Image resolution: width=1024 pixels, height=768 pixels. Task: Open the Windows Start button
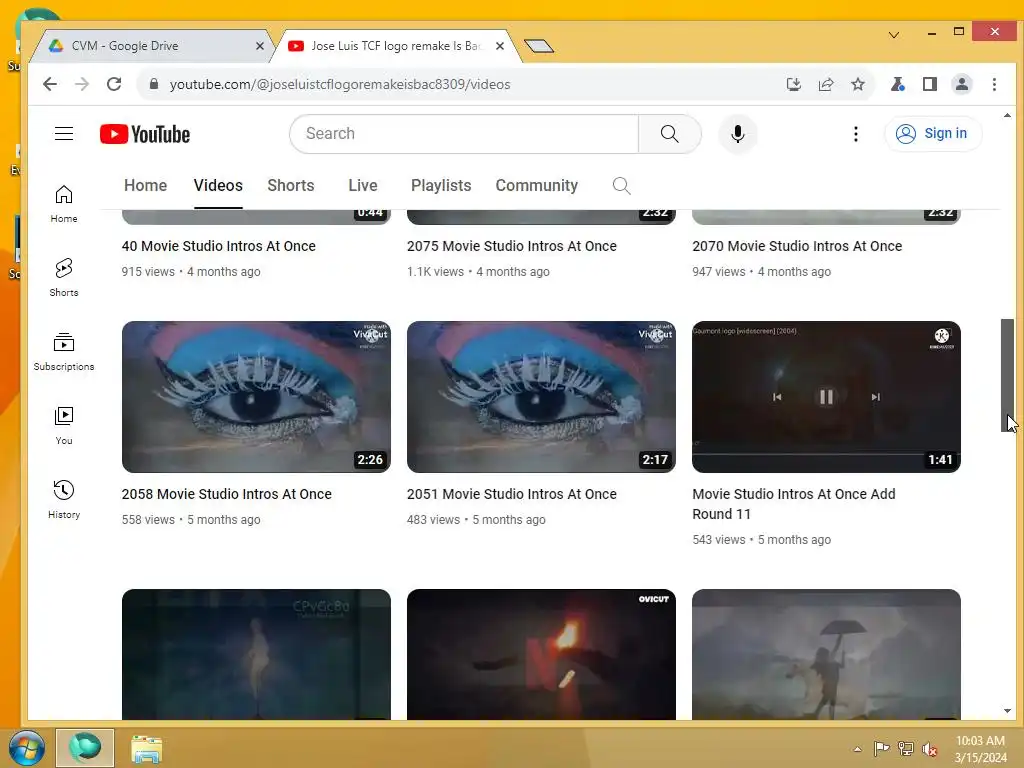(27, 748)
